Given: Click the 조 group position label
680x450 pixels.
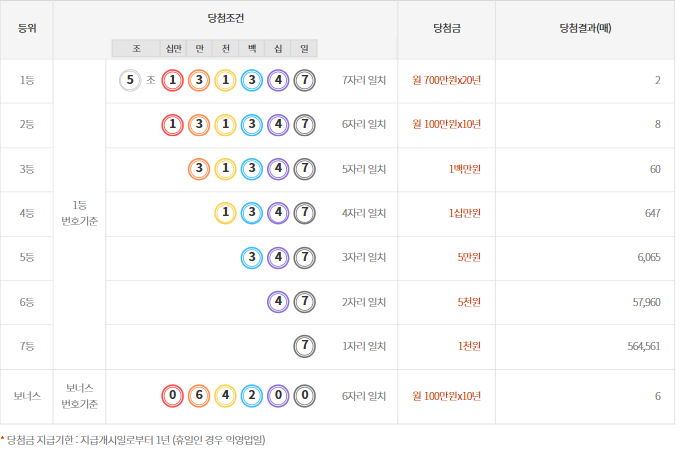Looking at the screenshot, I should point(136,48).
